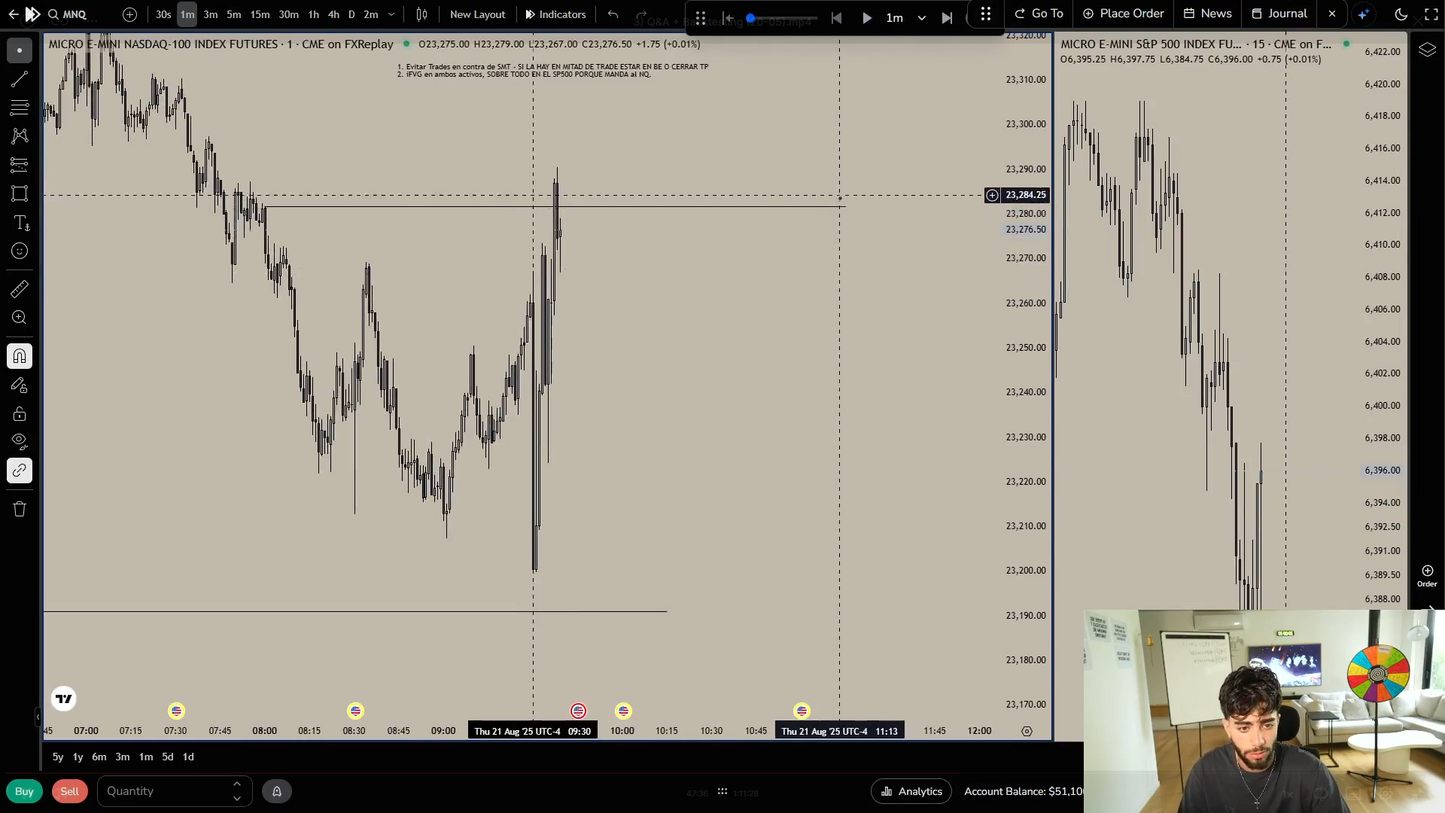Focus the Quantity input field
1445x813 pixels.
[x=174, y=791]
